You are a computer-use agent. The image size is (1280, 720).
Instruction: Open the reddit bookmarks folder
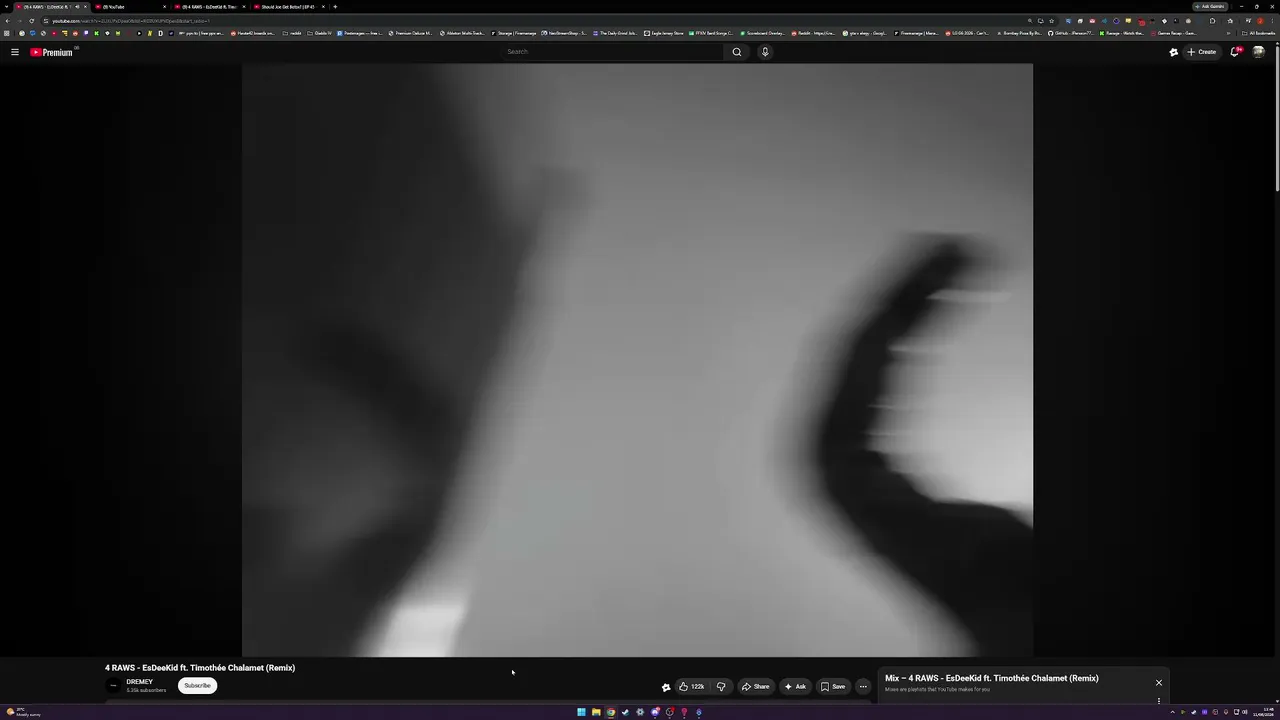(x=292, y=33)
